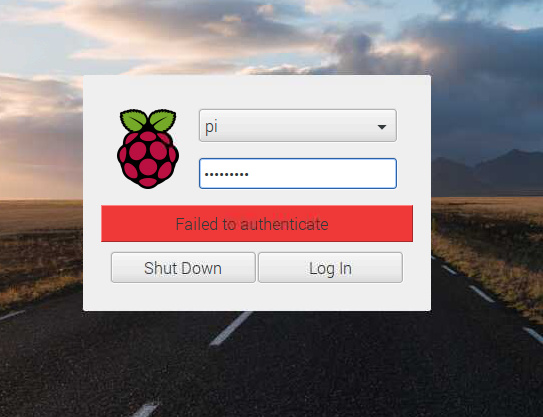This screenshot has width=543, height=417.
Task: Click the 'Log In' label text
Action: (x=330, y=268)
